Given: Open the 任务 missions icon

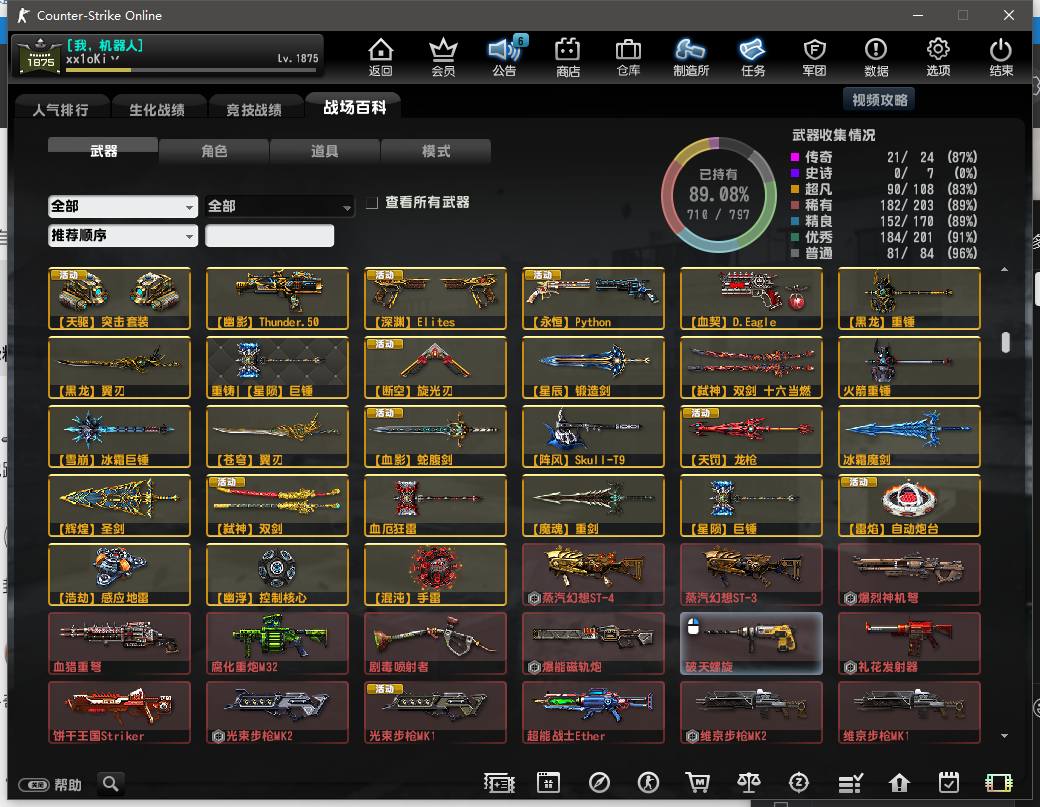Looking at the screenshot, I should 753,57.
